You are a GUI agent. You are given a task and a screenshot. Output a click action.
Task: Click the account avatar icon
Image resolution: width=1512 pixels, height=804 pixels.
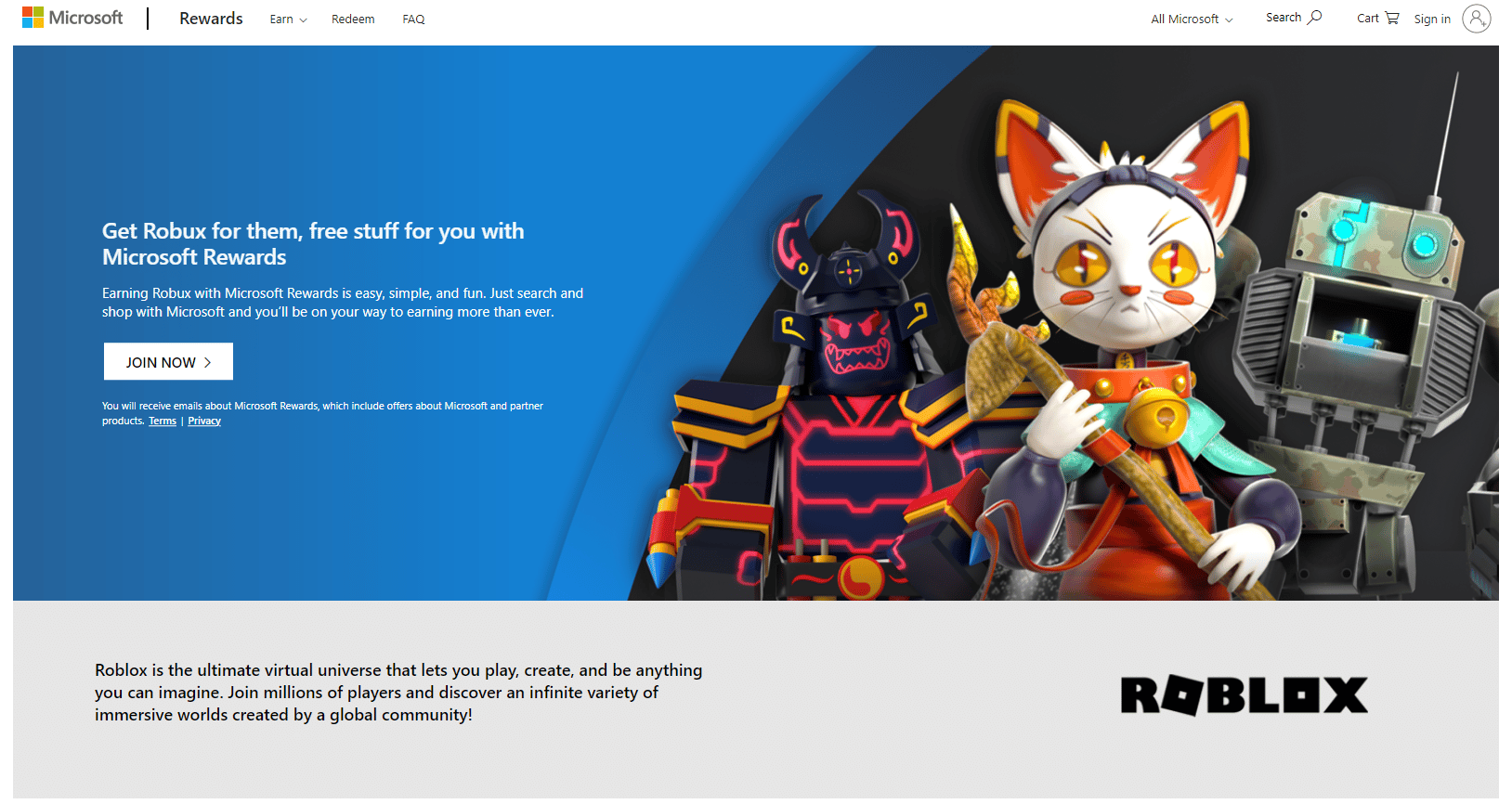pyautogui.click(x=1477, y=19)
